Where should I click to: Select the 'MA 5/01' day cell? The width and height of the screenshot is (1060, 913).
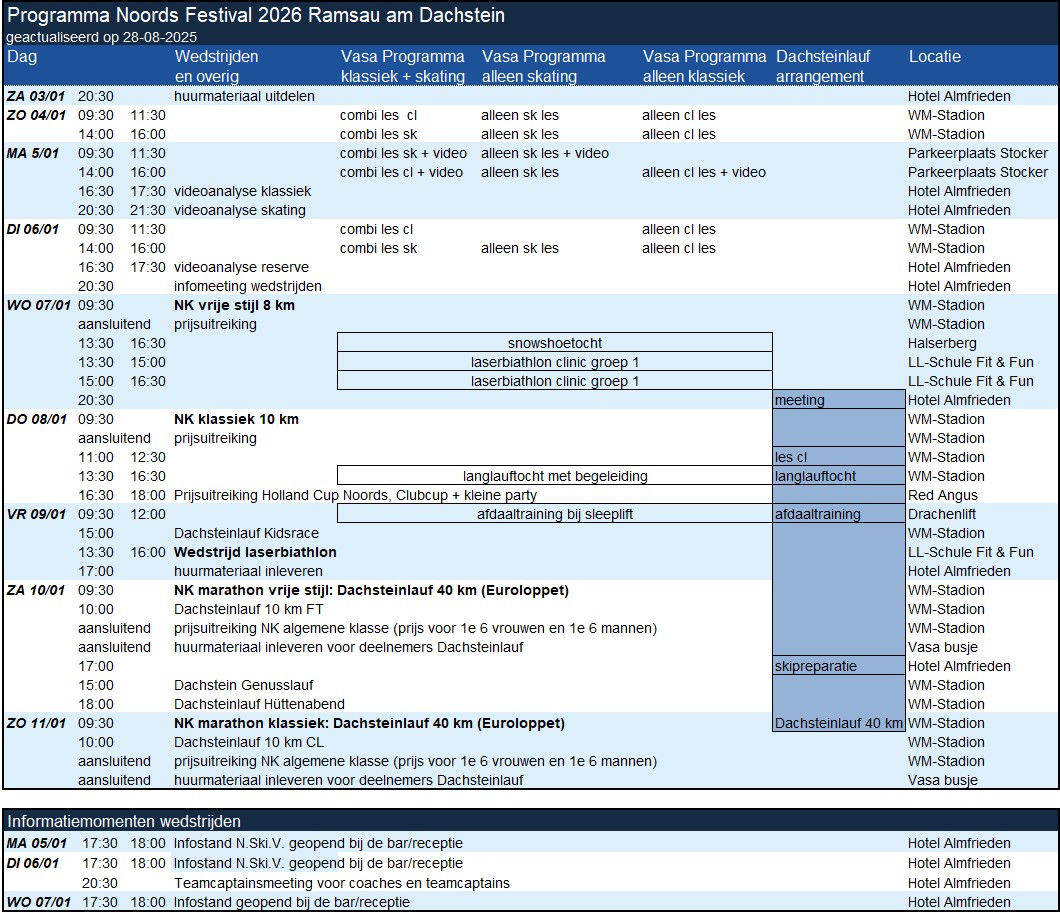pos(32,153)
